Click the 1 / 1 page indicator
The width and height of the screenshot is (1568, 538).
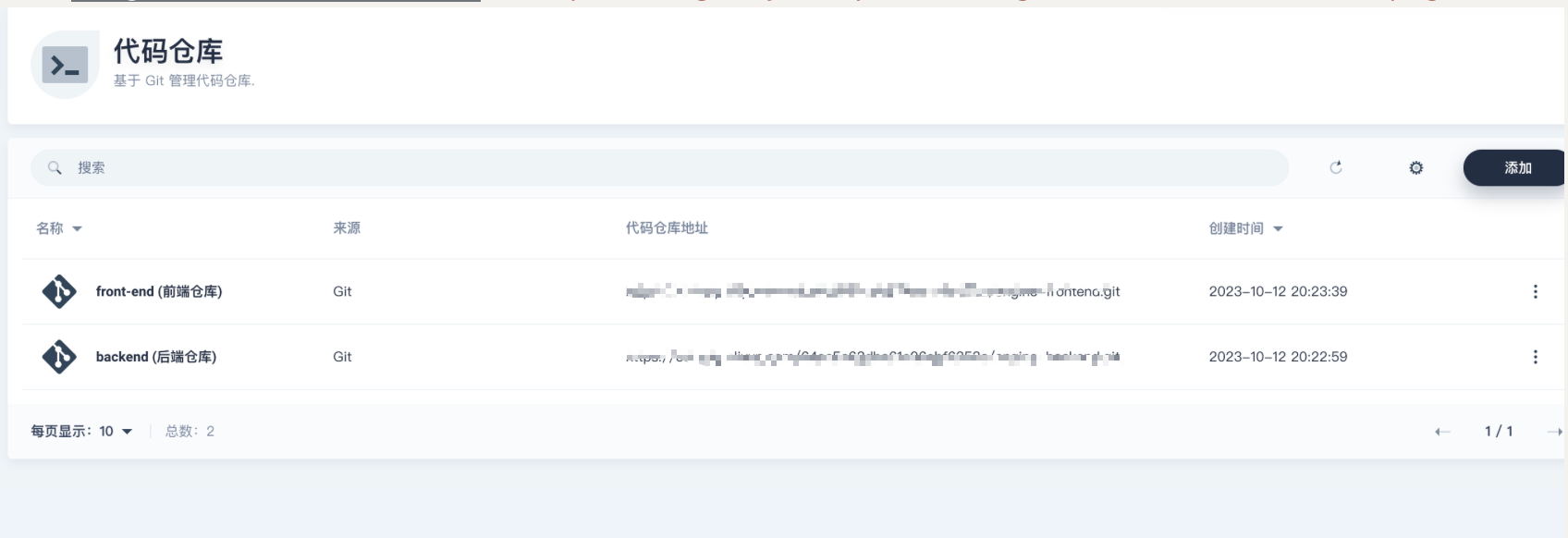pos(1499,431)
